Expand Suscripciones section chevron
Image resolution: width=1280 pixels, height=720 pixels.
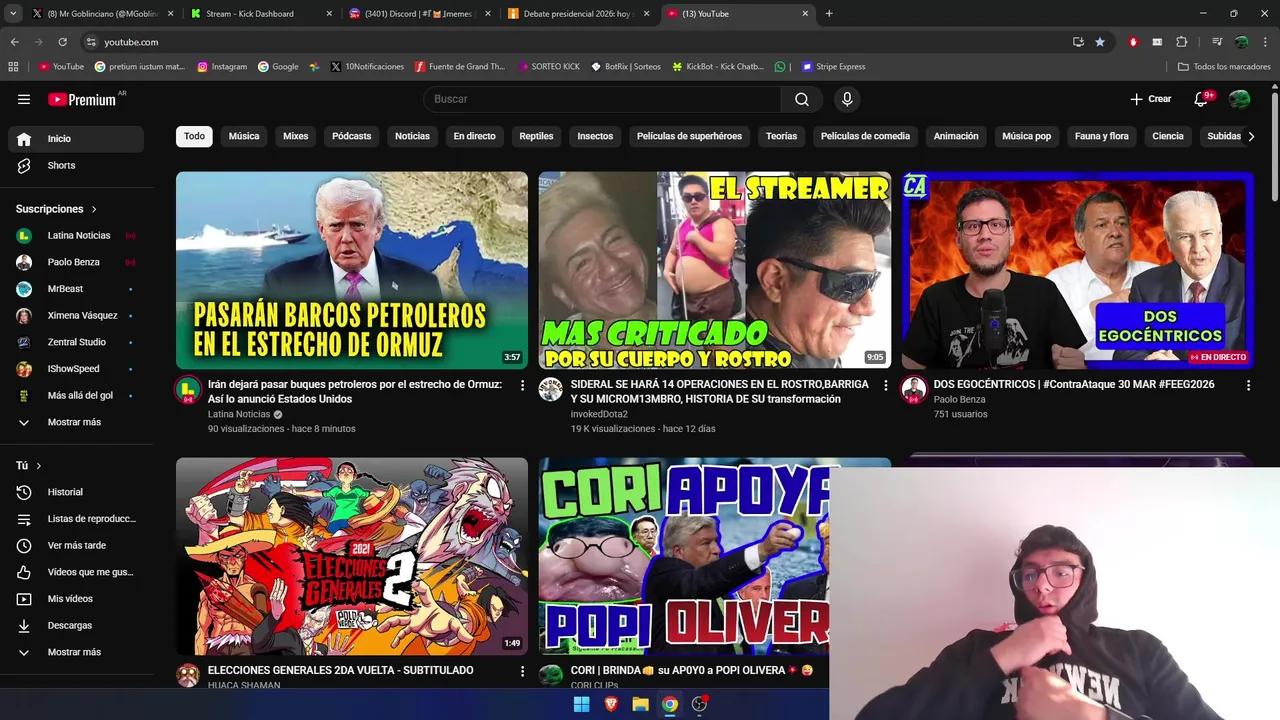[94, 209]
